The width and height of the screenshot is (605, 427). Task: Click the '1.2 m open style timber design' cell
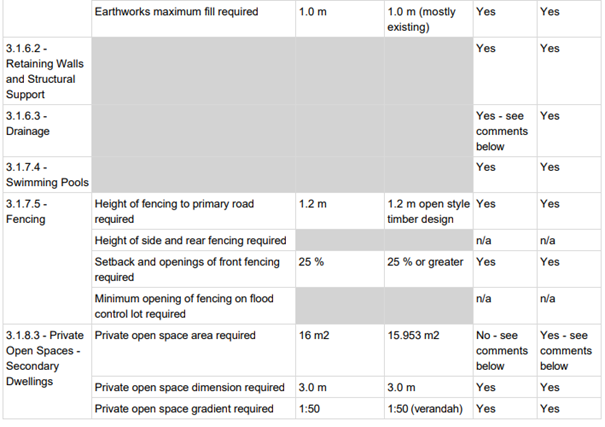point(428,211)
